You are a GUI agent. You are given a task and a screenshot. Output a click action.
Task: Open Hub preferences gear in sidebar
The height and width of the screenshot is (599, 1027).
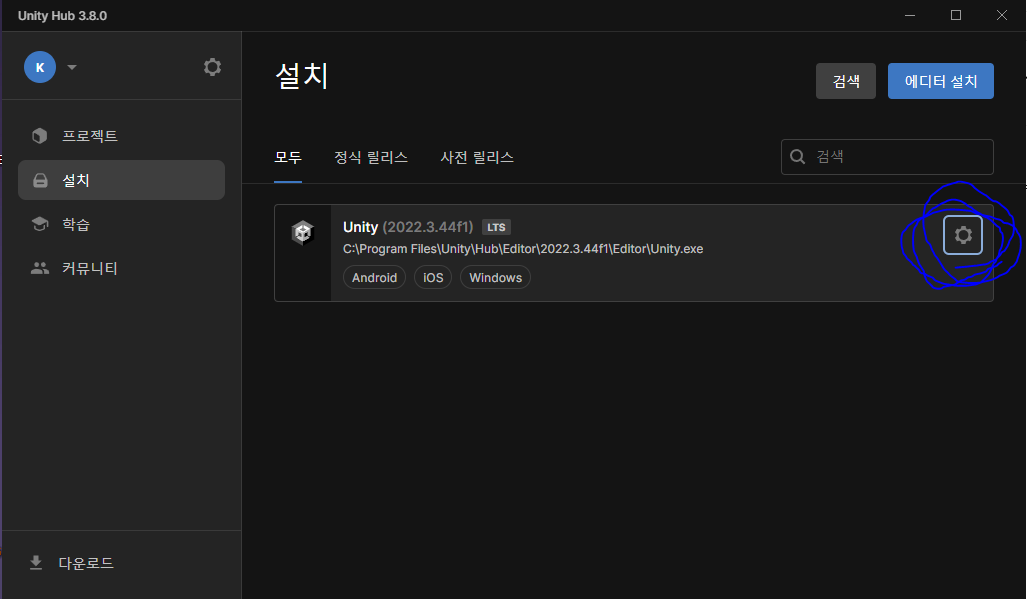[x=212, y=67]
